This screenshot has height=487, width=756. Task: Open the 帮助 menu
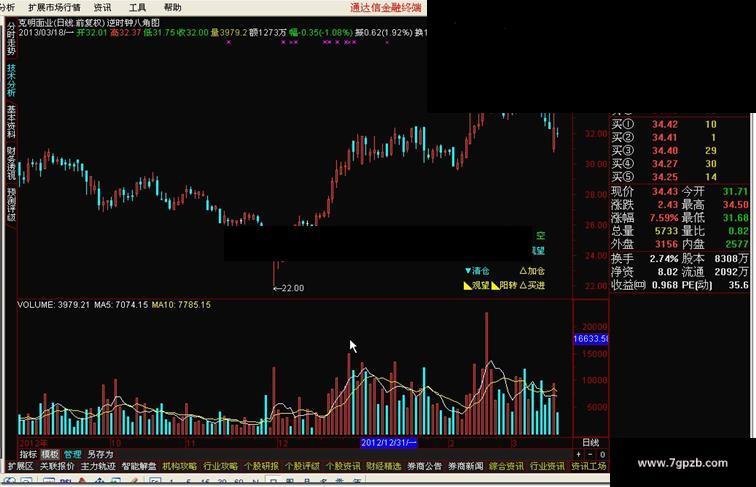(173, 7)
